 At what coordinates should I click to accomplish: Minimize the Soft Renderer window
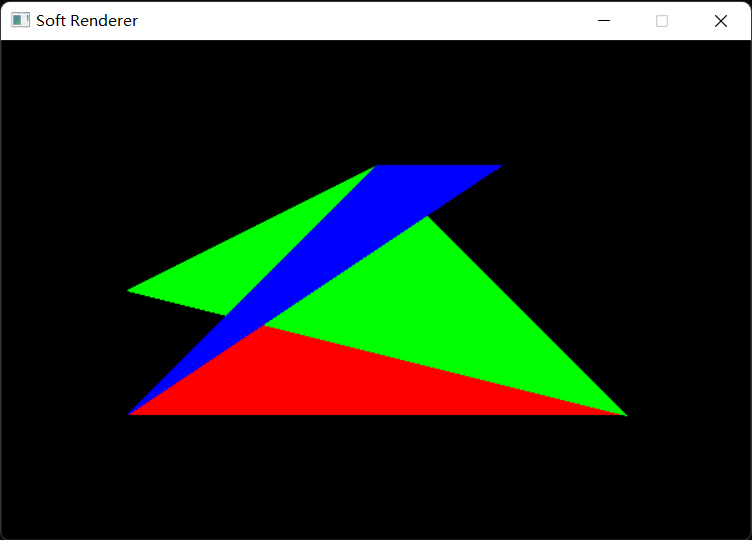coord(604,21)
